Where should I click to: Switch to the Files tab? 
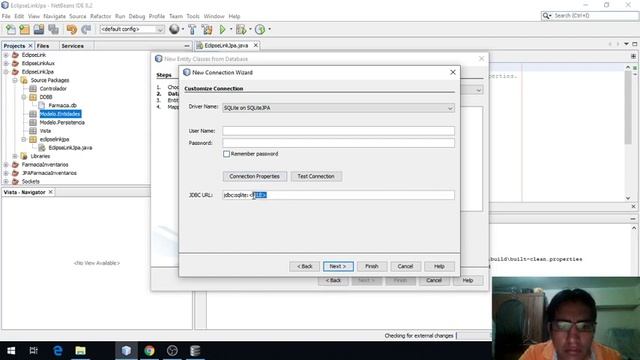pyautogui.click(x=43, y=46)
